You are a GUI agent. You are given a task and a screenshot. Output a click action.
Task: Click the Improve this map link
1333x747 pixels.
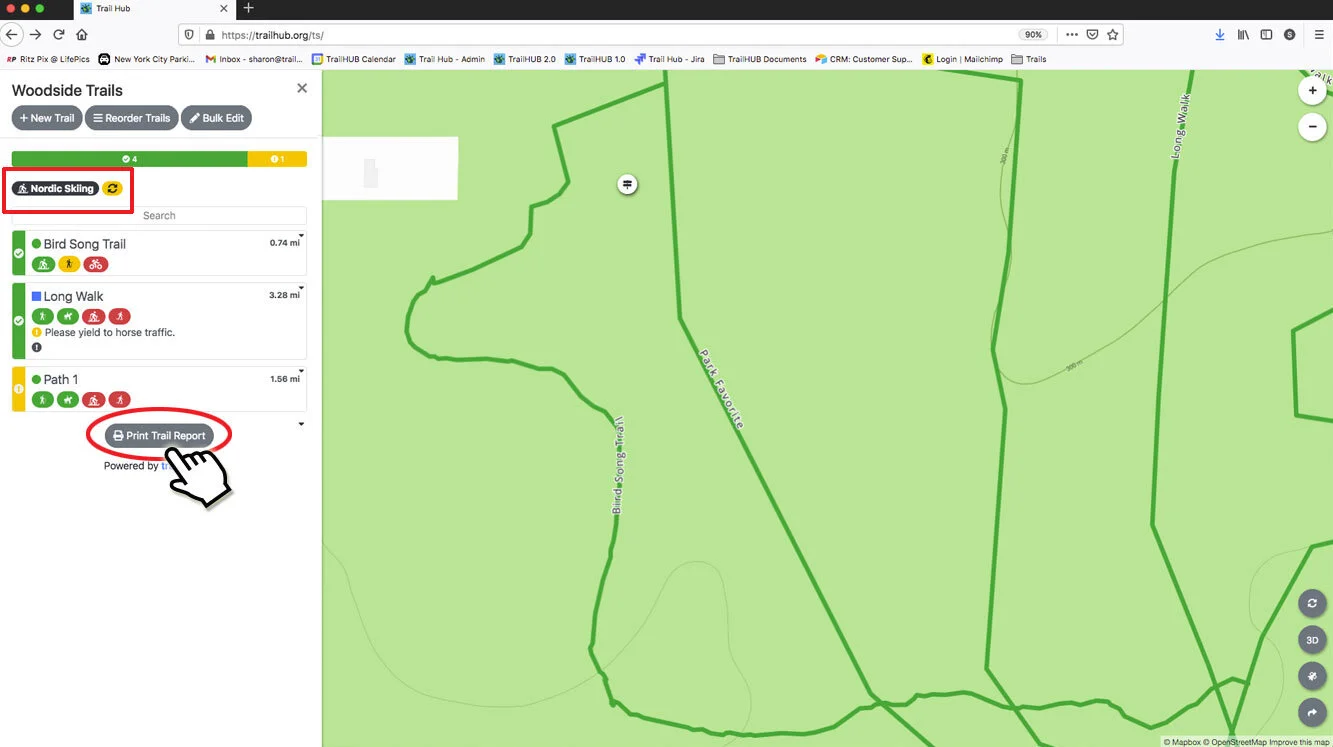[1300, 742]
